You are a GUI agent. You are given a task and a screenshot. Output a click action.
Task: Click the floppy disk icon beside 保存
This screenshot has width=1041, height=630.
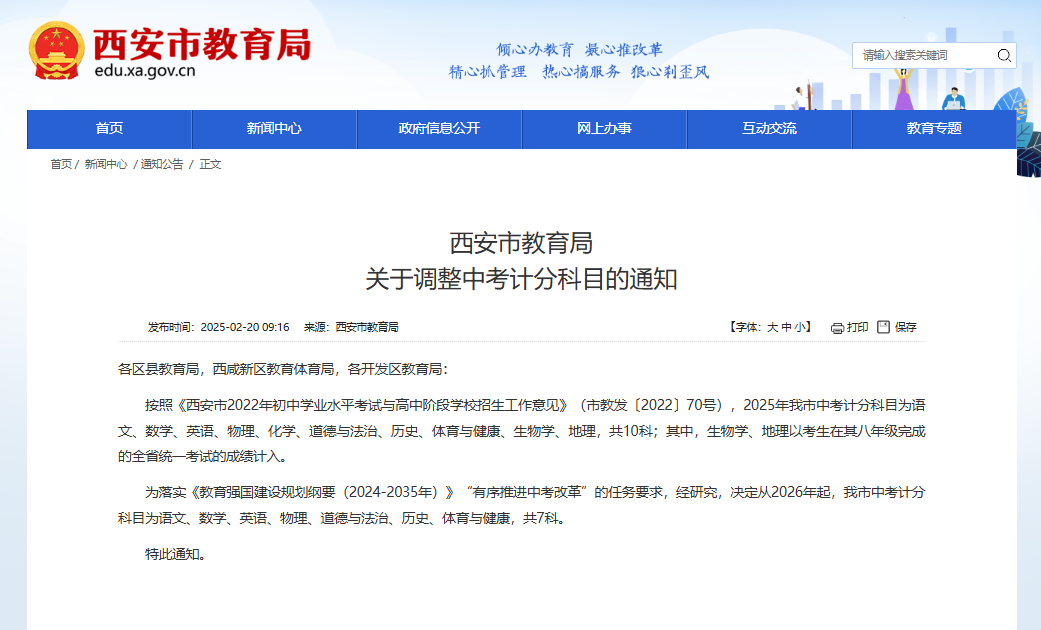click(x=883, y=327)
